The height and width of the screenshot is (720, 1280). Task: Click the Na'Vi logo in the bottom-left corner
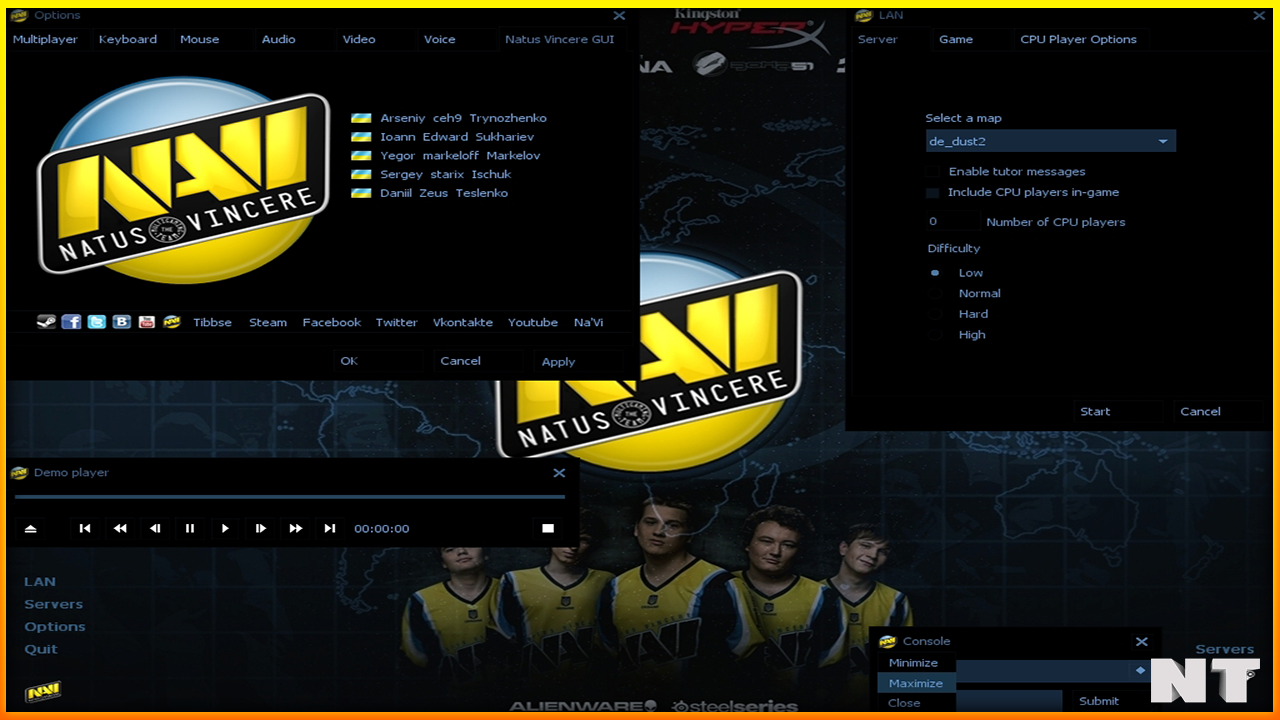42,691
